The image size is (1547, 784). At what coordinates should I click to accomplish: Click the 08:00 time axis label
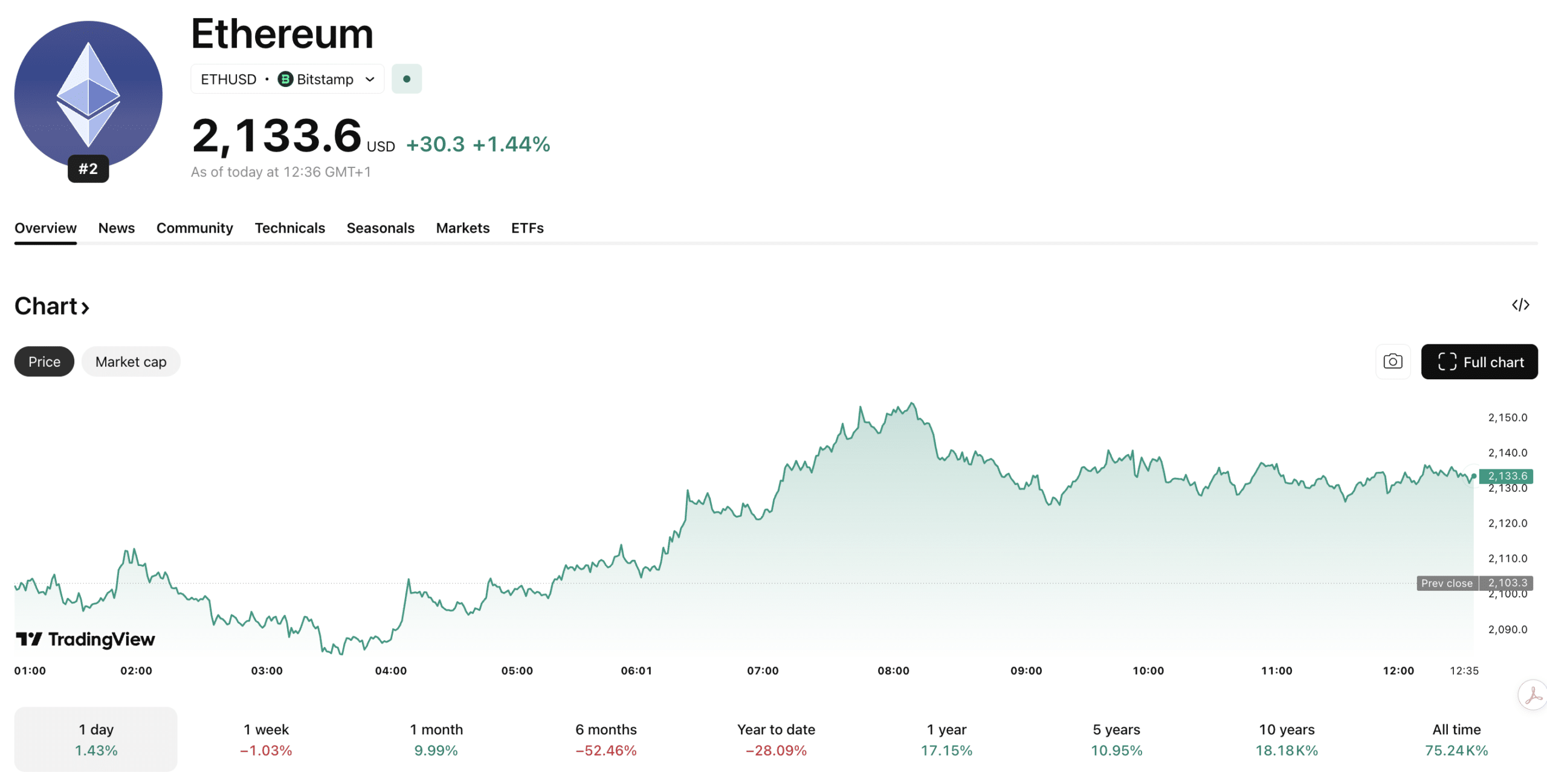click(893, 670)
